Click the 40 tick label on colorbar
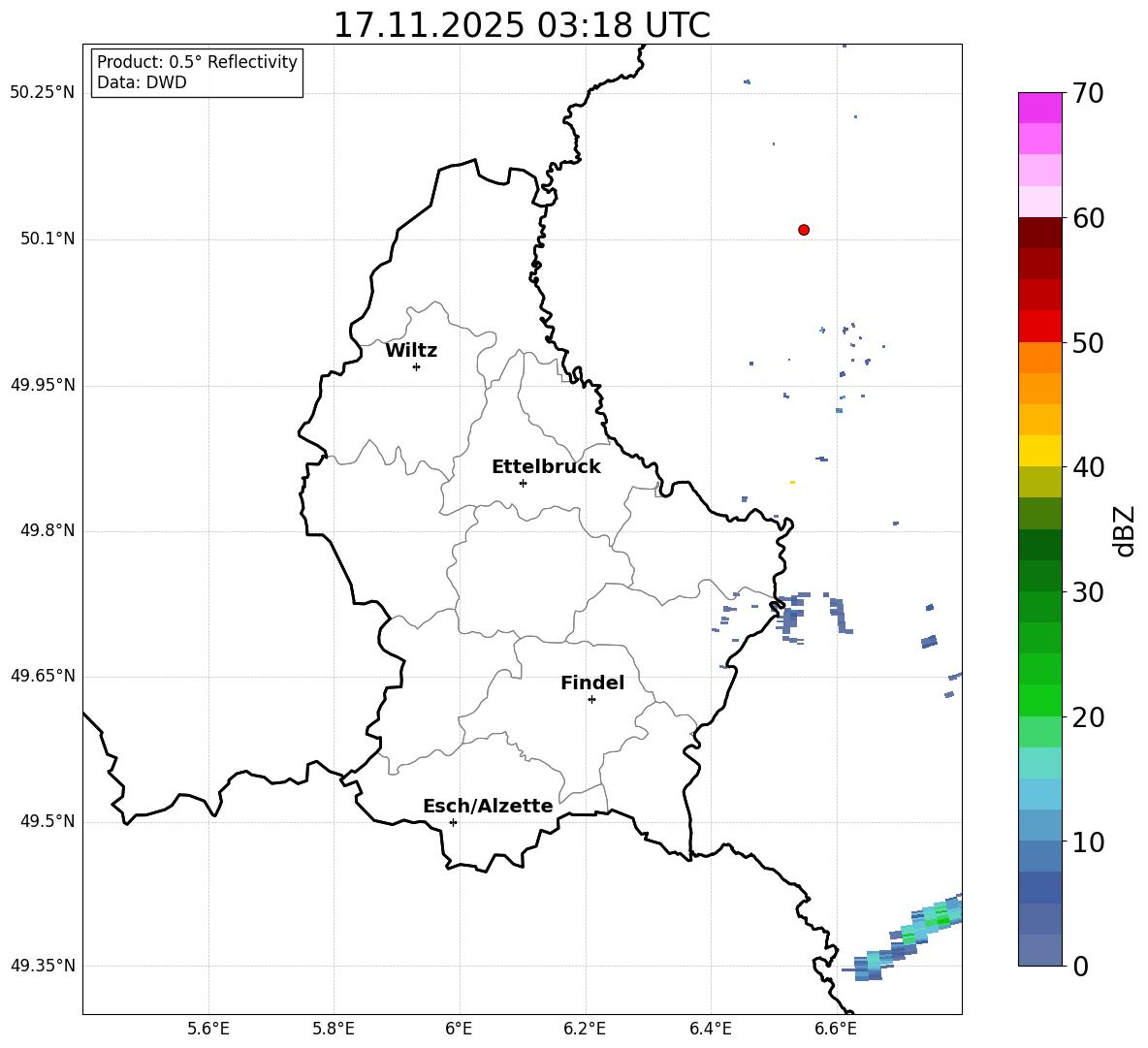This screenshot has width=1148, height=1048. pos(1088,467)
